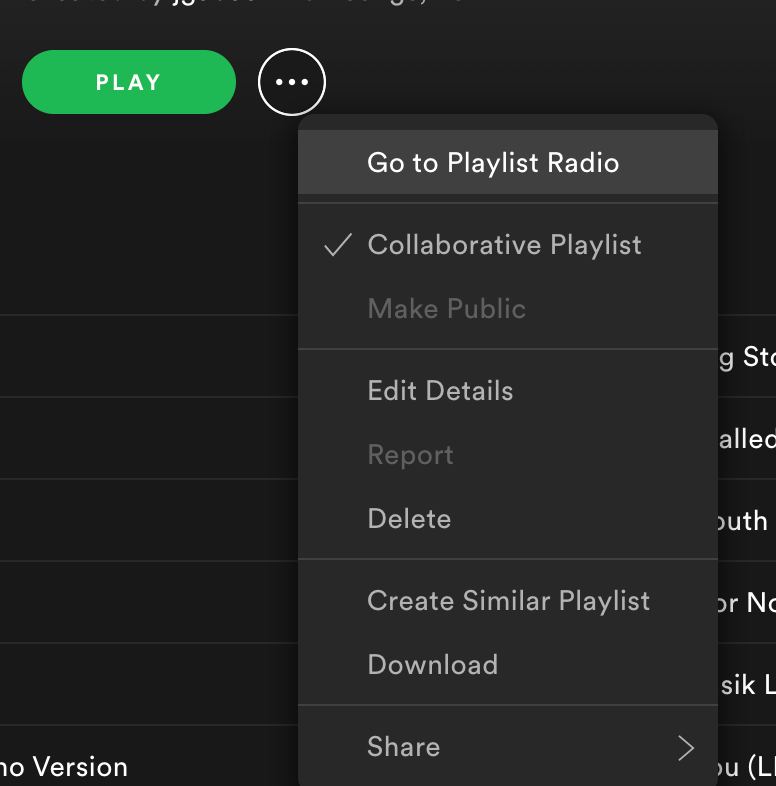This screenshot has width=776, height=786.
Task: Click the track row ending 'Version'
Action: point(149,755)
